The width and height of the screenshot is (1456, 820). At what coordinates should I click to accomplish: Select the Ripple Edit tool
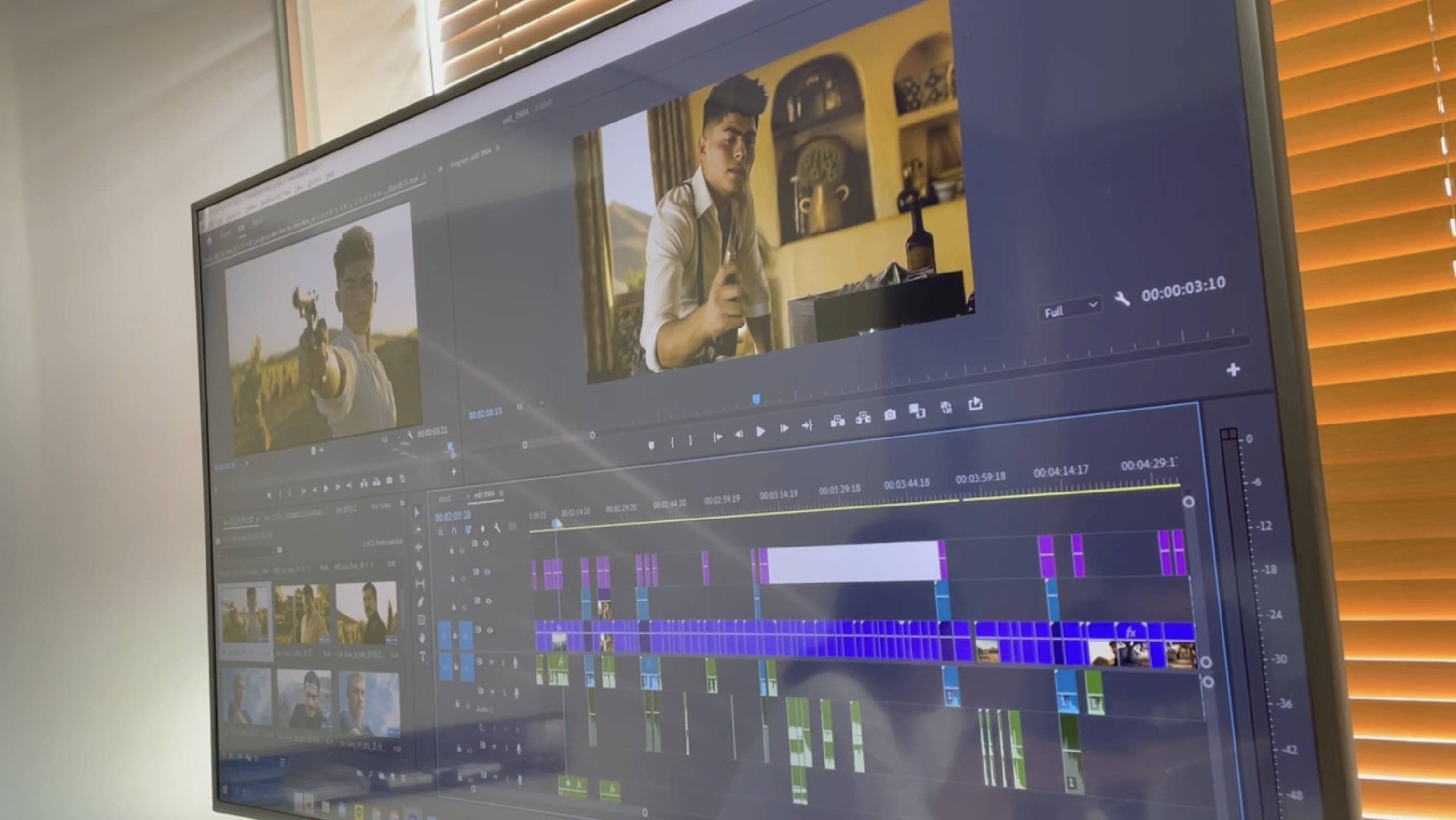coord(418,547)
